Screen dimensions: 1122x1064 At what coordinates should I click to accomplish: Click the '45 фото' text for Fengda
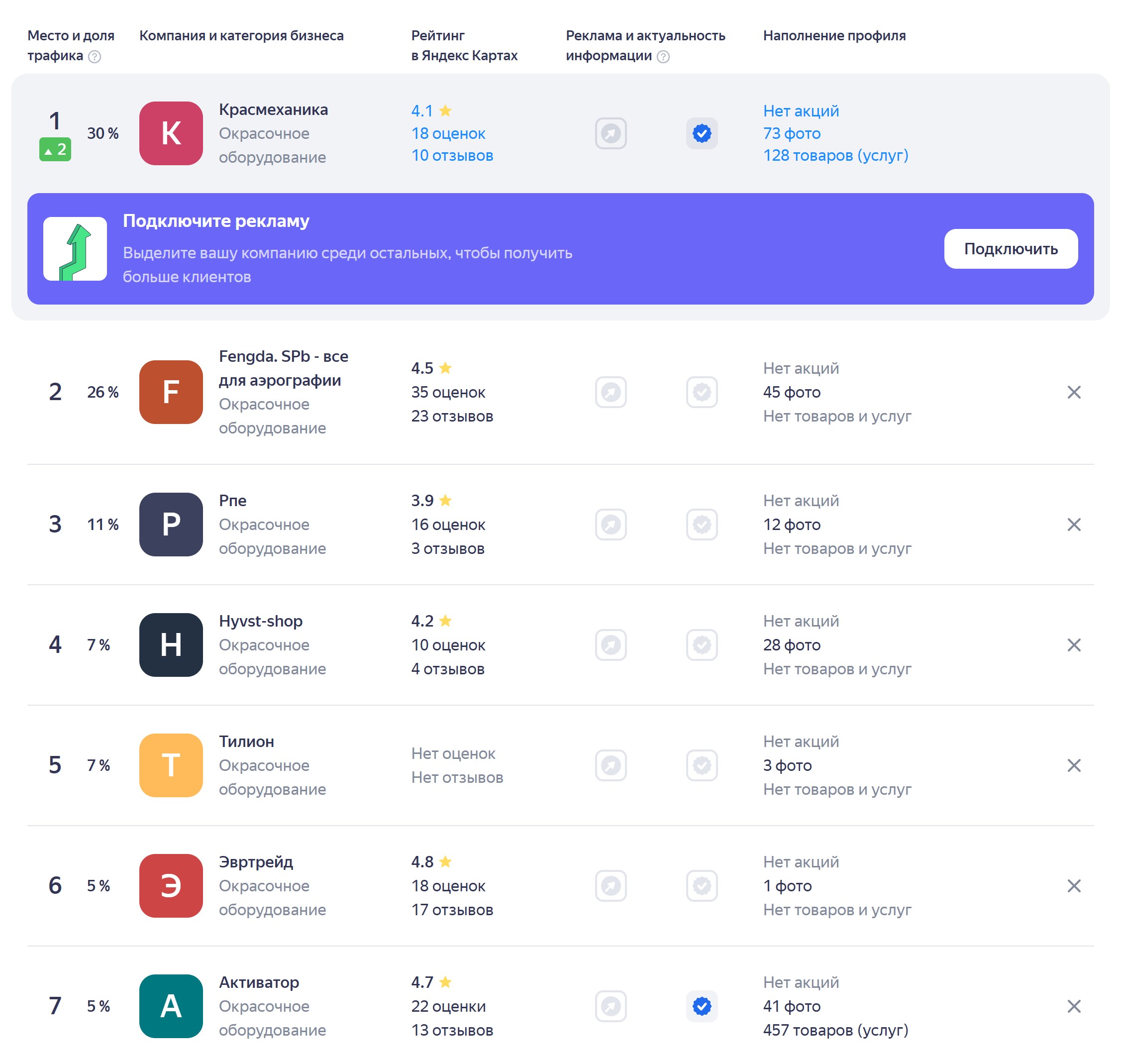click(792, 392)
